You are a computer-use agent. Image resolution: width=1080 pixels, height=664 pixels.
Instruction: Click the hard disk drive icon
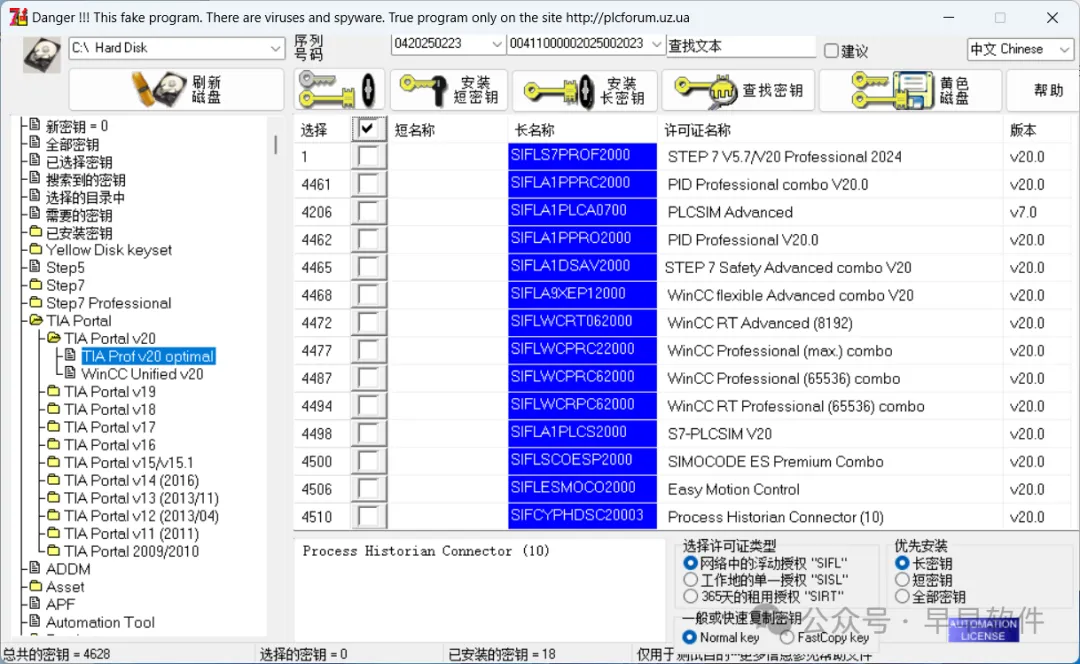pyautogui.click(x=42, y=54)
